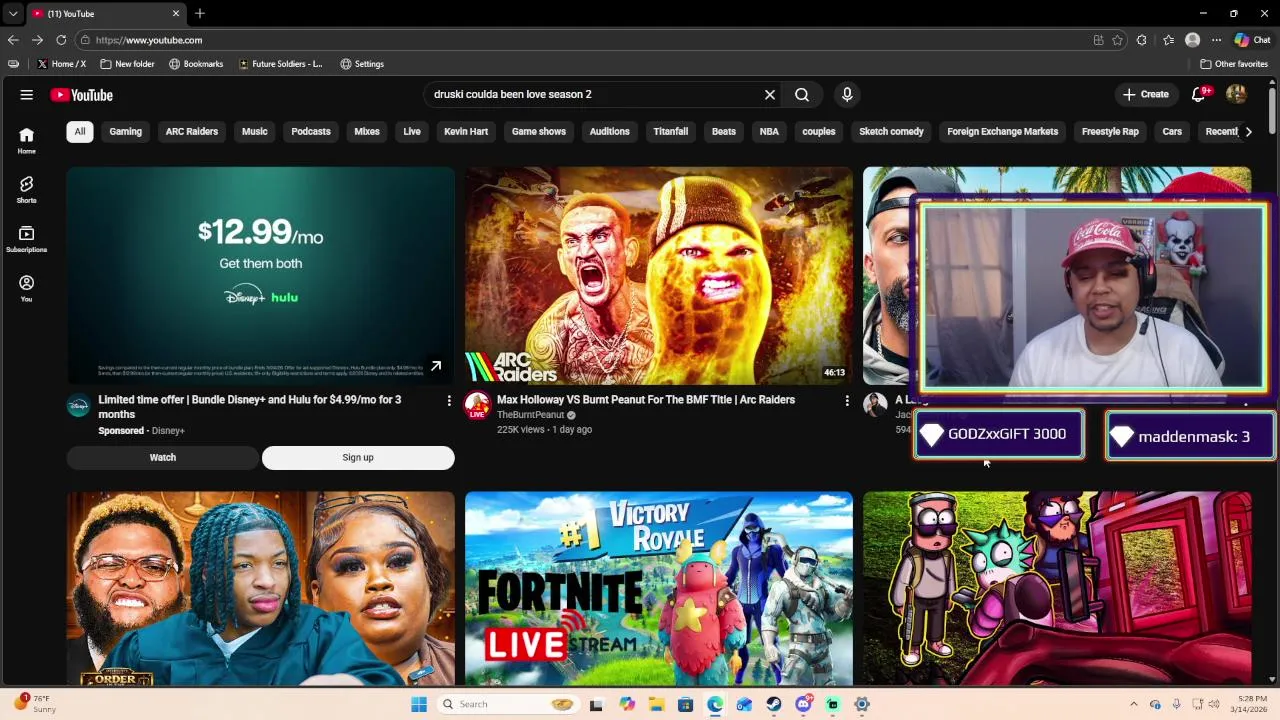Open Edge settings and more menu

pyautogui.click(x=1217, y=40)
